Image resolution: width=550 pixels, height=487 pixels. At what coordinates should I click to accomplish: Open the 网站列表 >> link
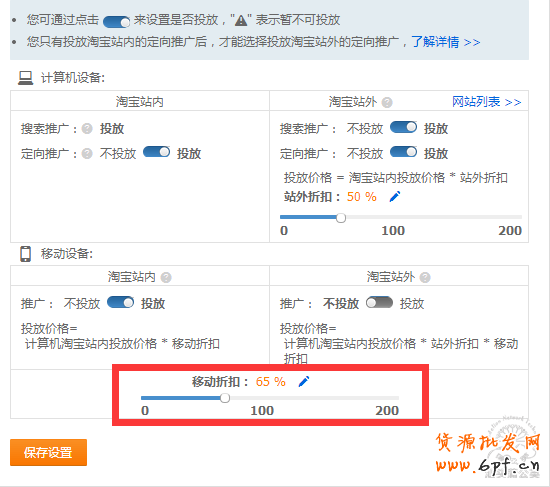487,102
